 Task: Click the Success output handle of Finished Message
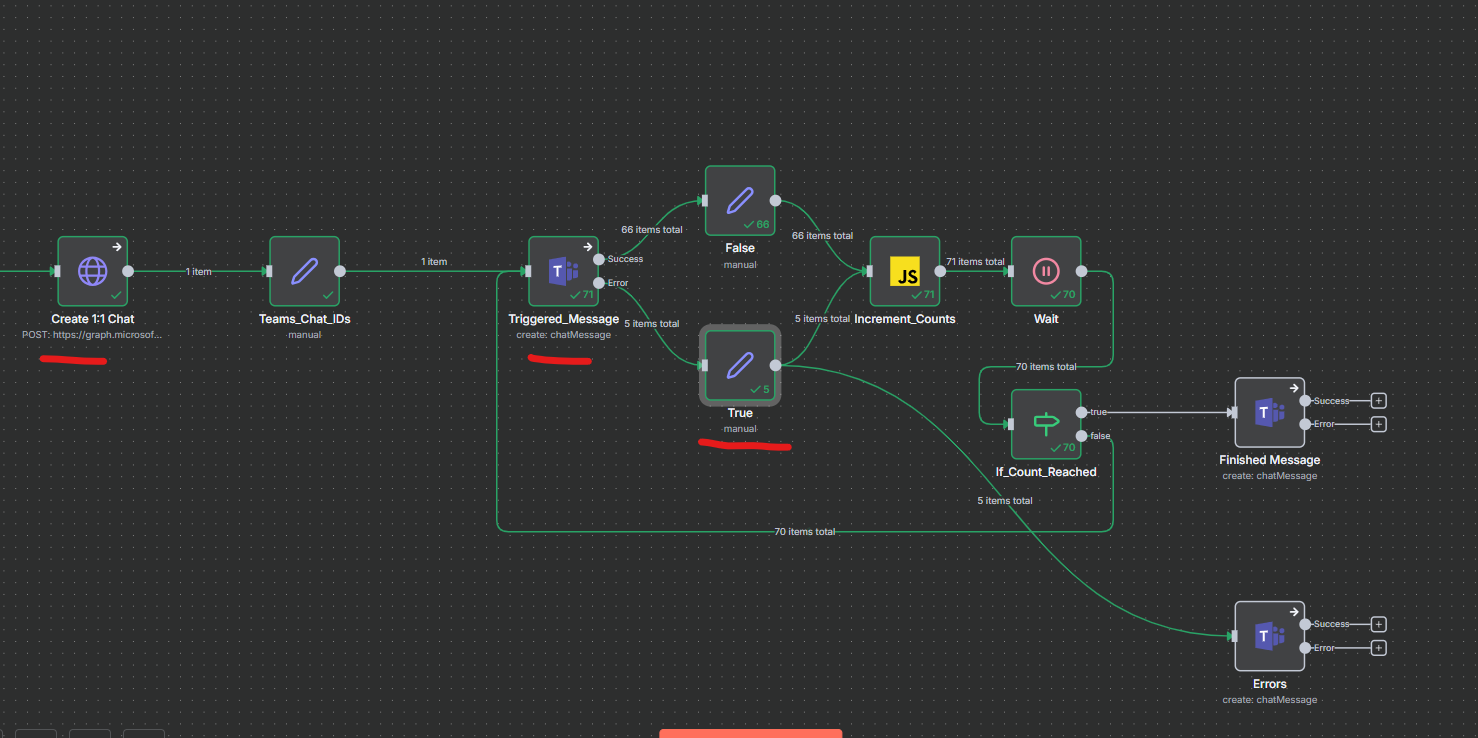pyautogui.click(x=1305, y=400)
